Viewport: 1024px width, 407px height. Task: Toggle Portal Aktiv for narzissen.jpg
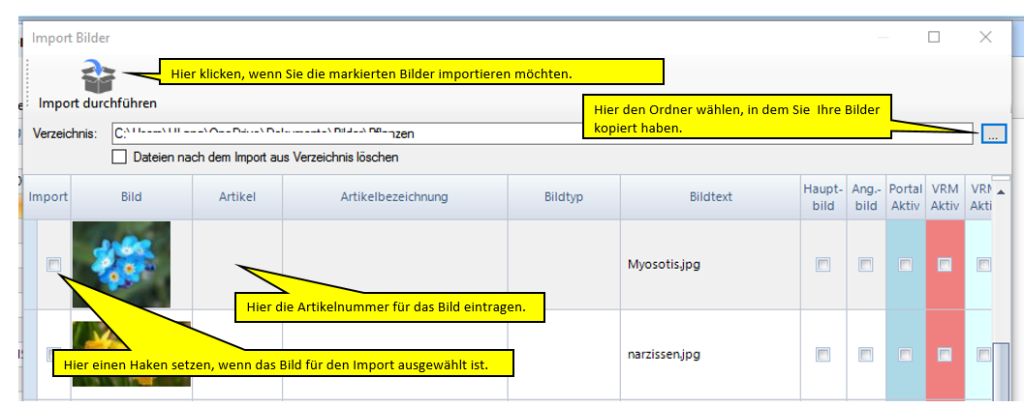pos(905,354)
